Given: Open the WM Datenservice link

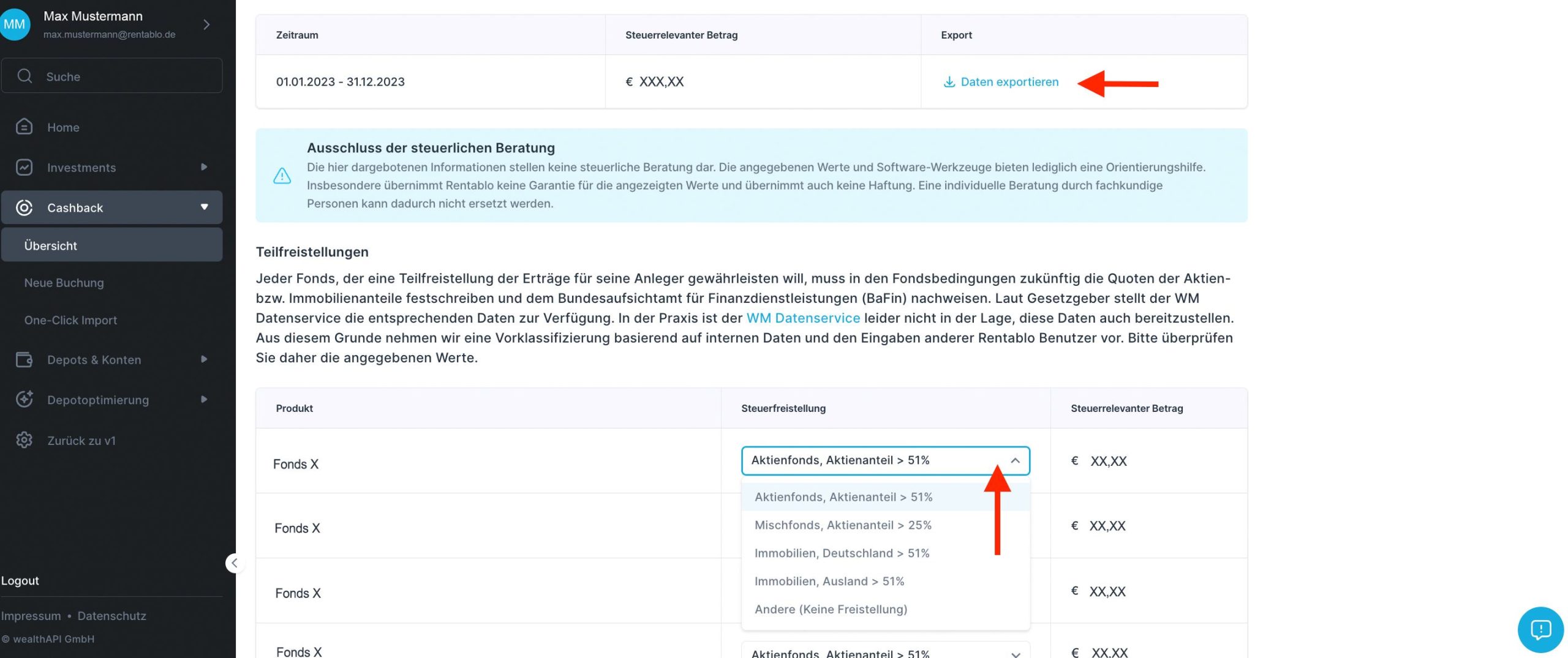Looking at the screenshot, I should (802, 318).
